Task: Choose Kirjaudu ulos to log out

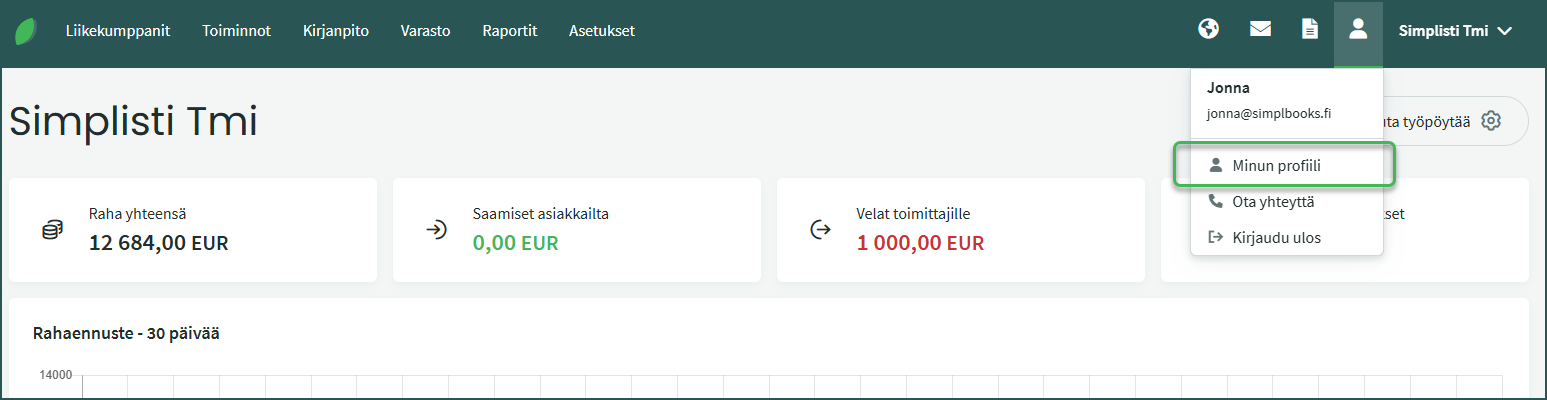Action: (x=1276, y=238)
